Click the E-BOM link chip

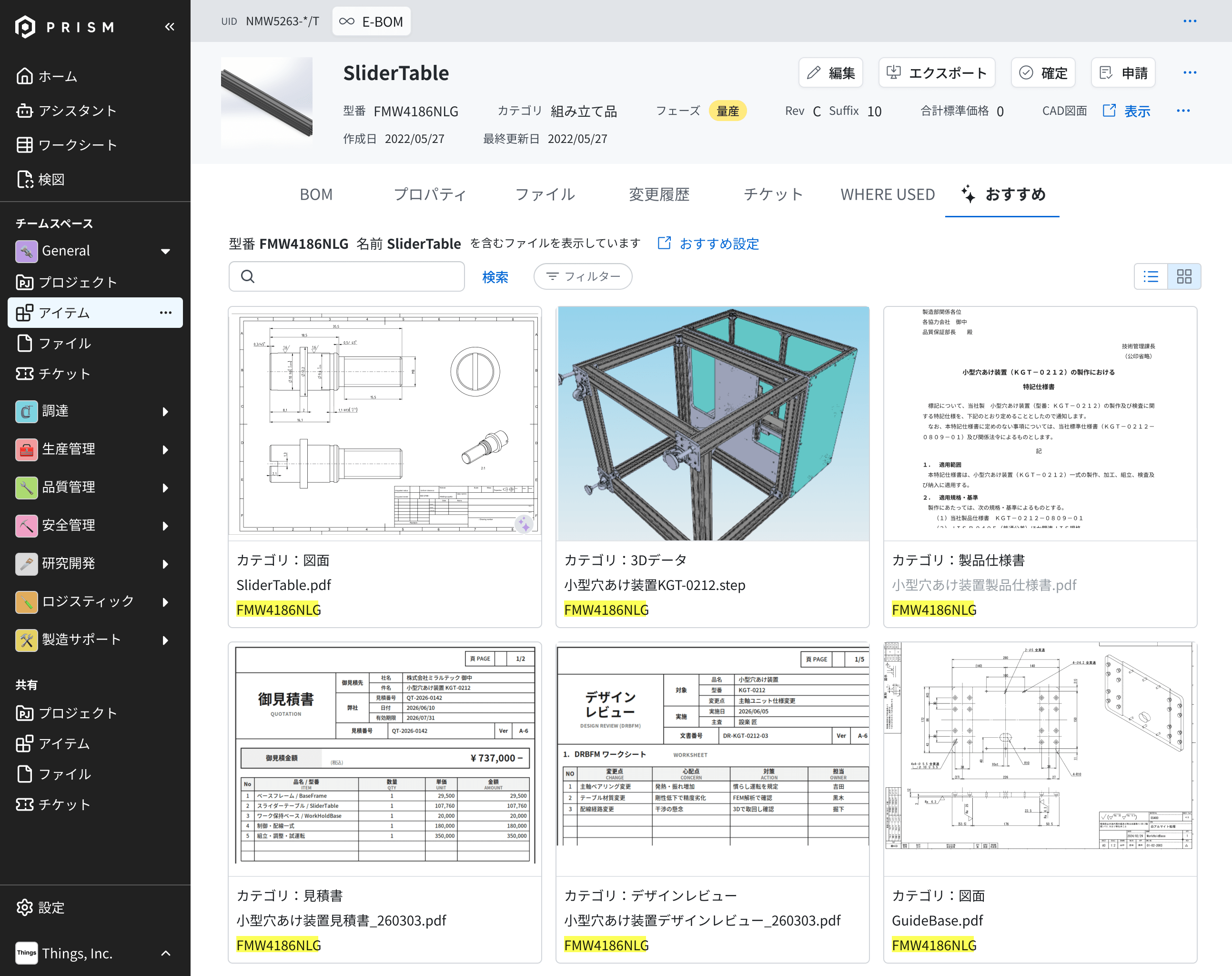point(371,21)
